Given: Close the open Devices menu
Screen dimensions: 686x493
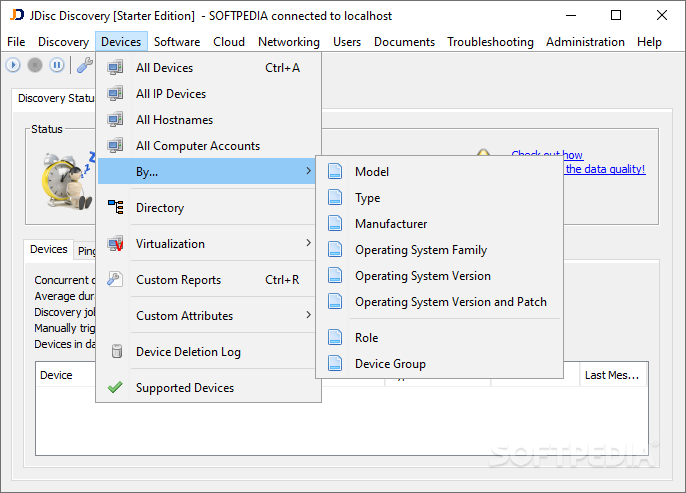Looking at the screenshot, I should [x=121, y=42].
